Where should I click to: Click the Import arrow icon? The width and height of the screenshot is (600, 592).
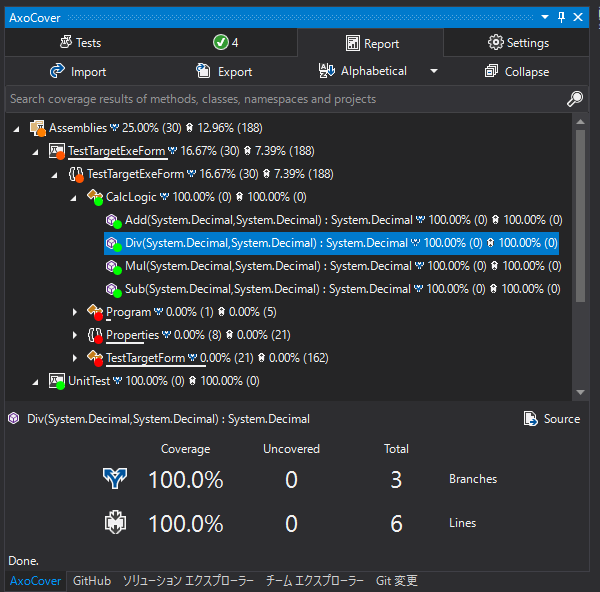(x=57, y=71)
